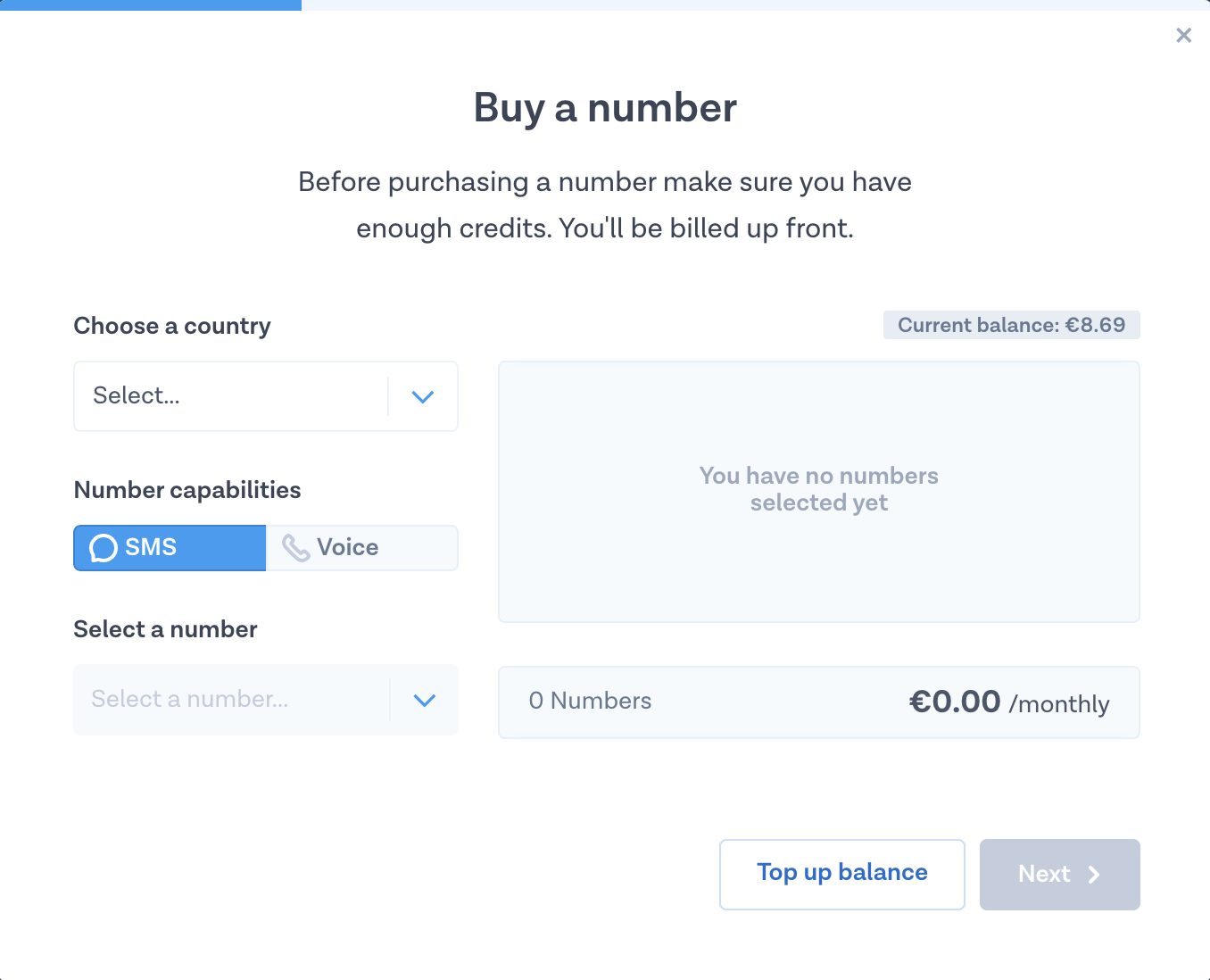
Task: Click the 'Choose a country' label
Action: click(x=172, y=326)
